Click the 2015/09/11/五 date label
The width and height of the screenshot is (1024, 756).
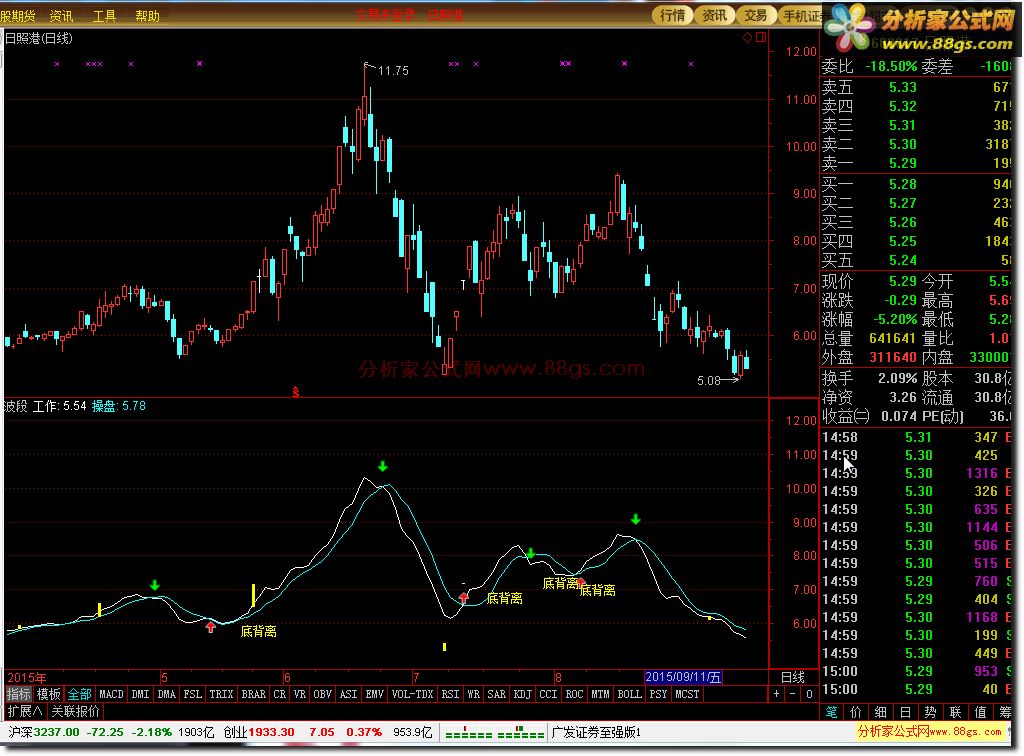coord(683,677)
